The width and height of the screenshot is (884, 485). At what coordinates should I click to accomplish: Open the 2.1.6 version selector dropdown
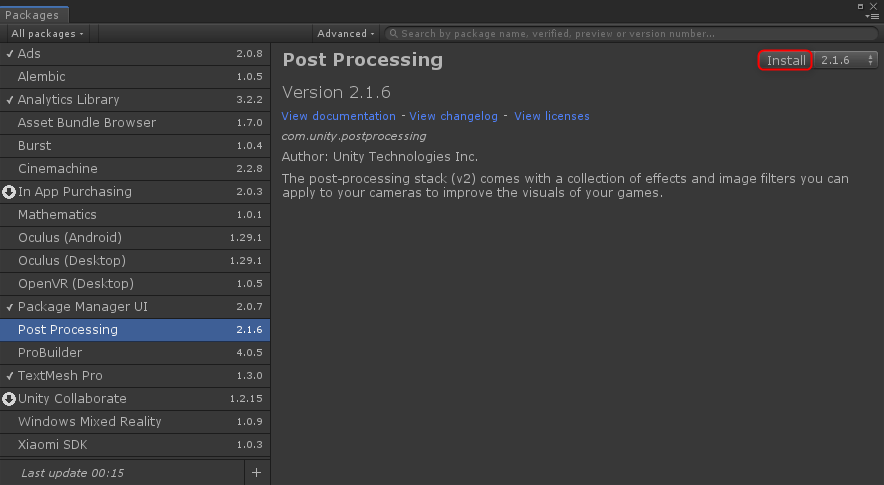tap(847, 60)
